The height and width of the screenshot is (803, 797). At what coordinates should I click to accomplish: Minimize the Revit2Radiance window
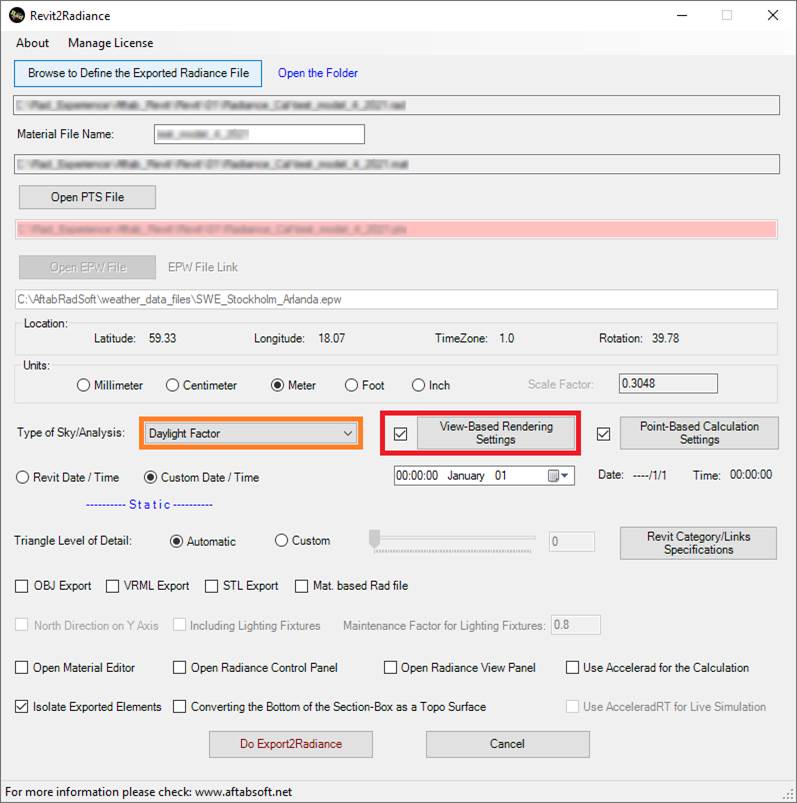tap(682, 15)
